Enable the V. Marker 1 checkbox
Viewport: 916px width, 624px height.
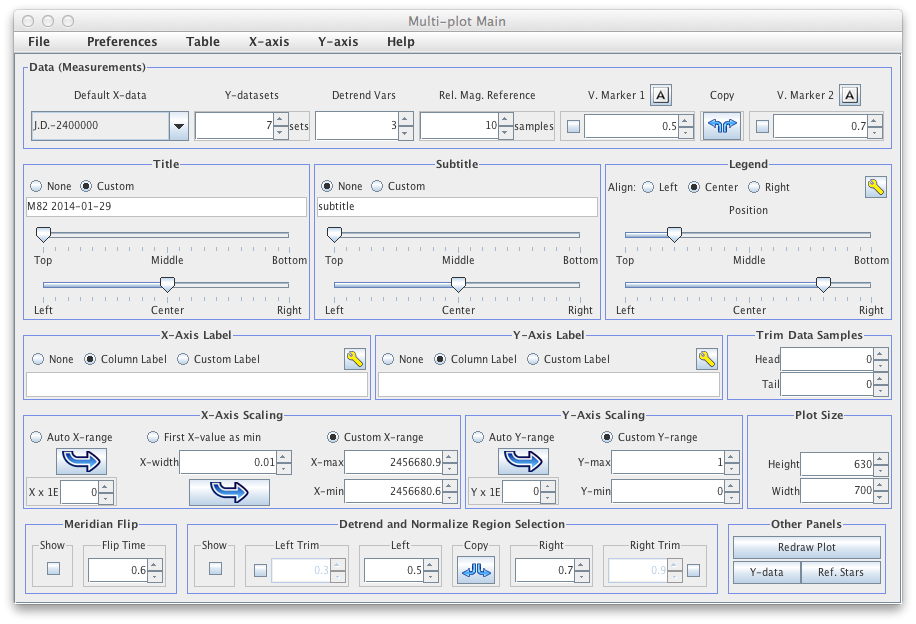pyautogui.click(x=573, y=127)
